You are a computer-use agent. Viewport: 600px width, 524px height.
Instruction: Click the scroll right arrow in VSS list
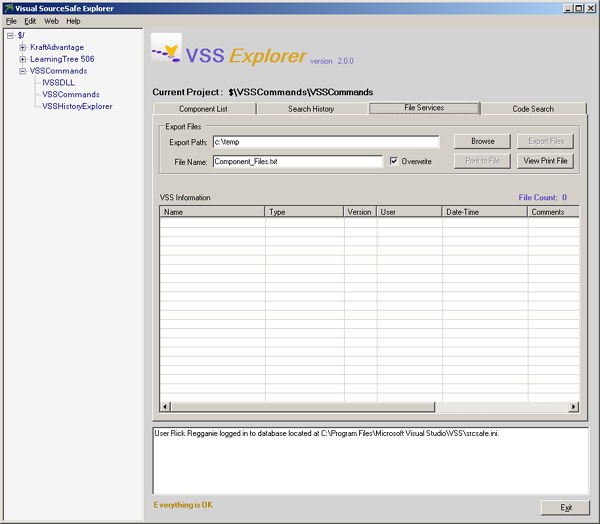[x=573, y=407]
